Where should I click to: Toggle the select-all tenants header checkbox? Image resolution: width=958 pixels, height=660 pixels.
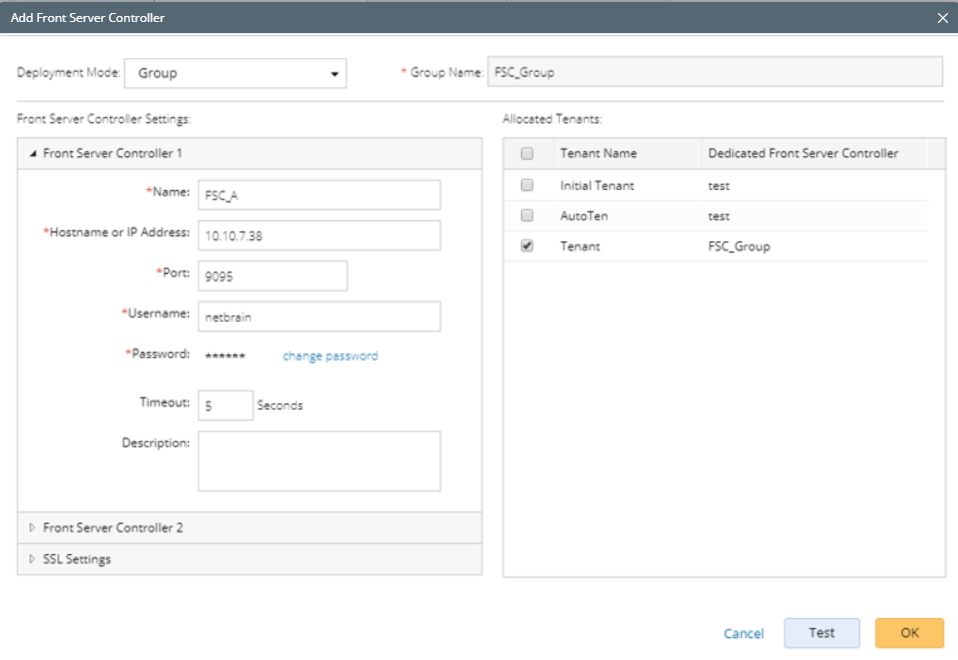528,154
